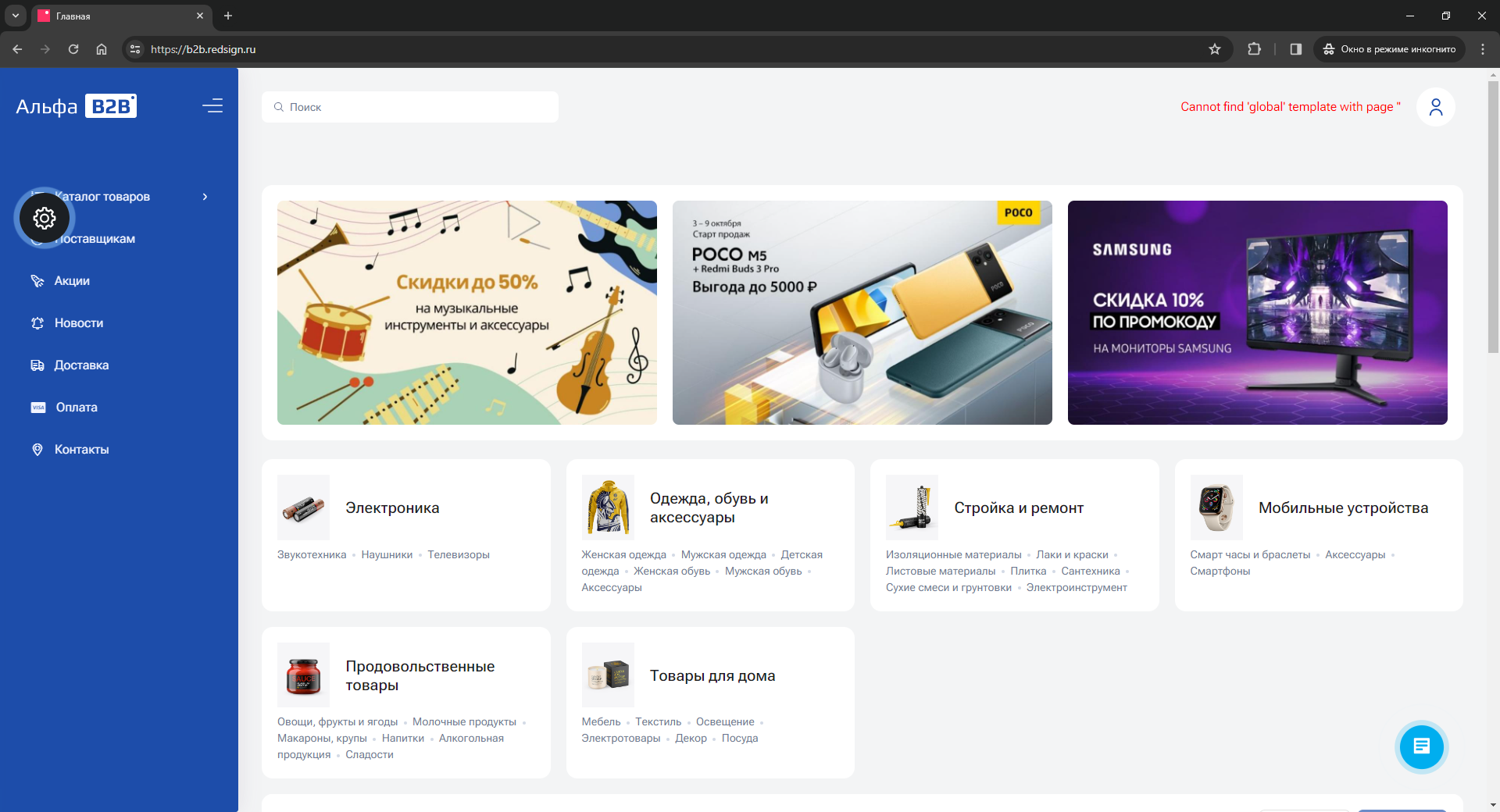Open Доставка page
Viewport: 1500px width, 812px height.
coord(81,365)
